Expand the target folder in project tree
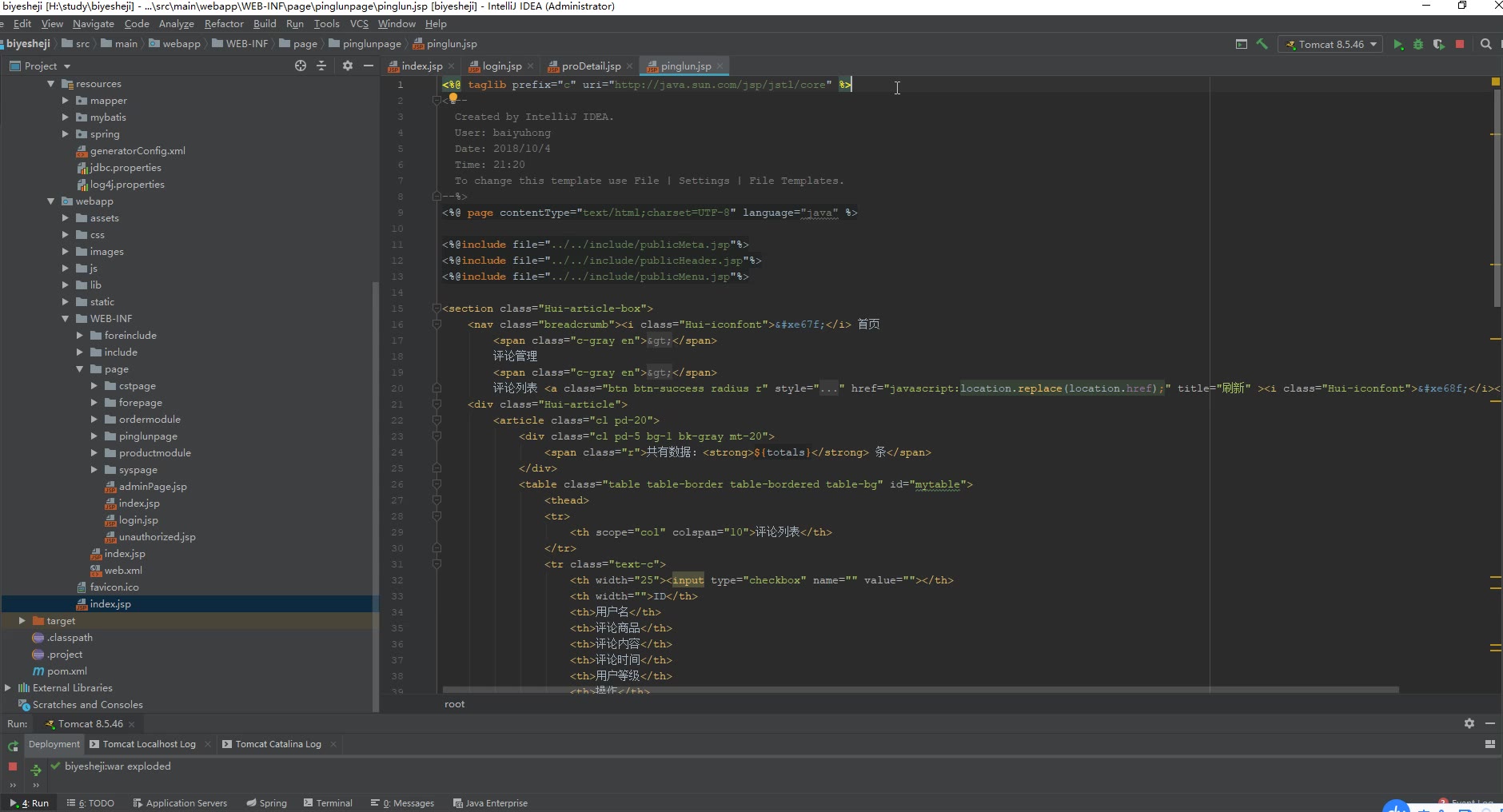This screenshot has width=1503, height=812. click(x=22, y=621)
